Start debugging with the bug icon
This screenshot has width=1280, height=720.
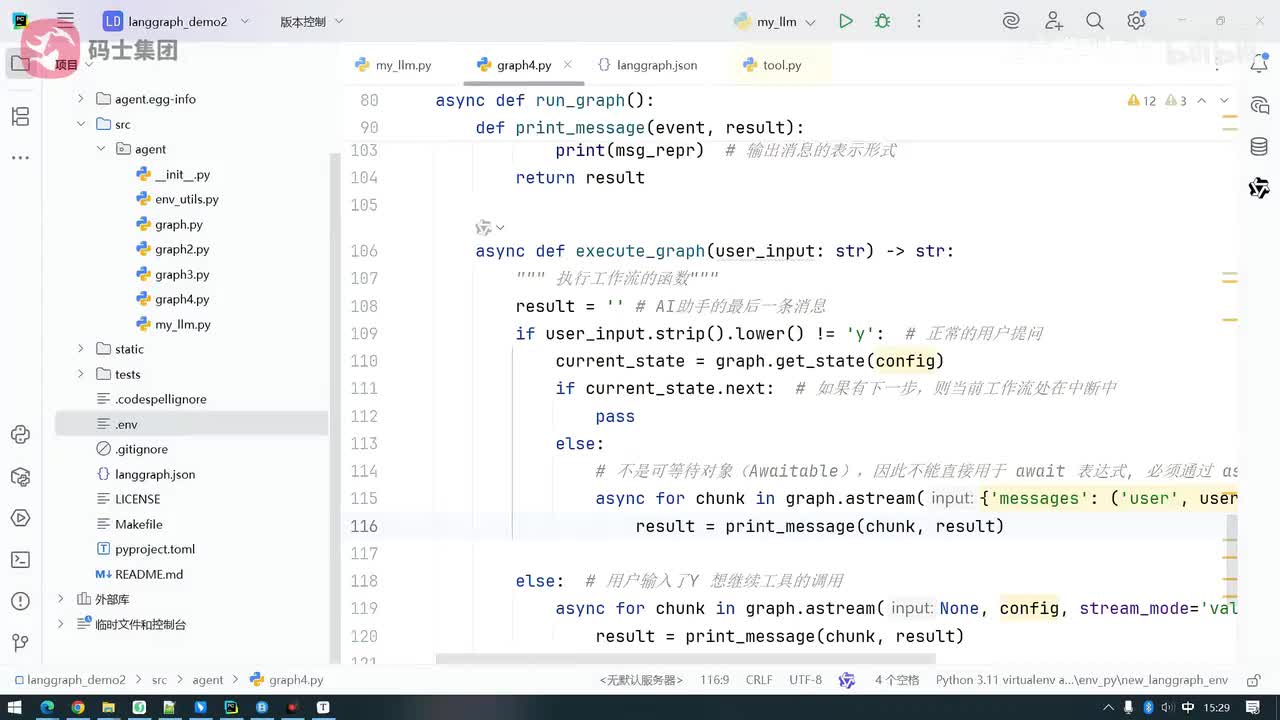pyautogui.click(x=882, y=21)
